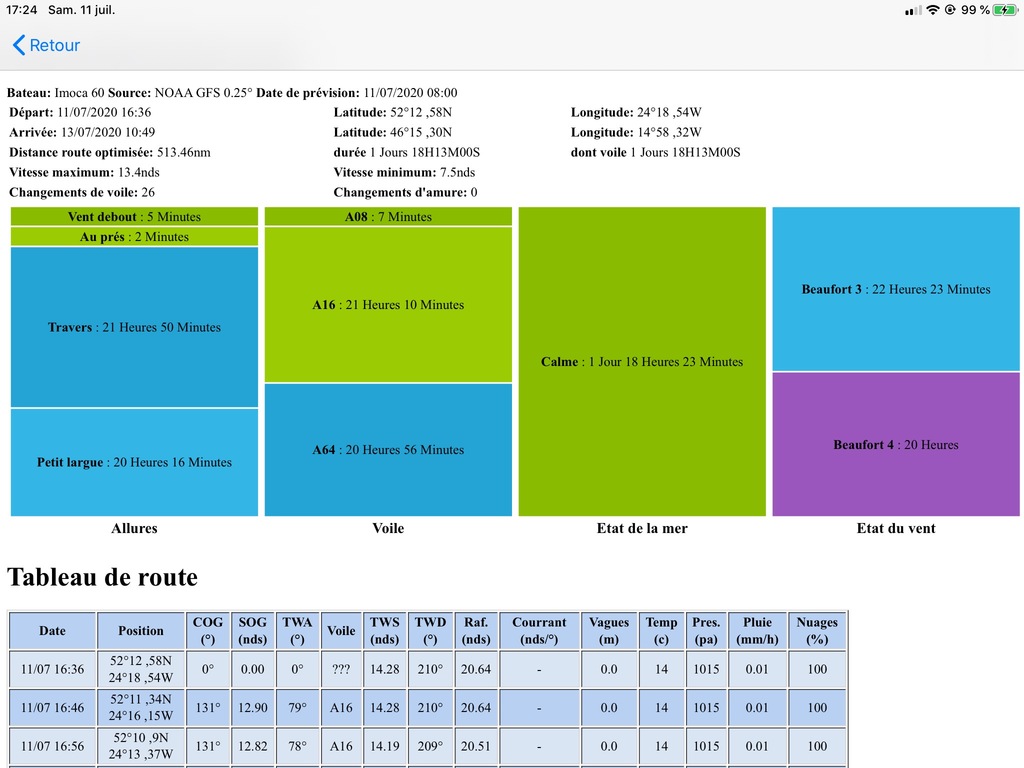The image size is (1024, 768).
Task: Tap the Wi-Fi status icon
Action: point(933,10)
